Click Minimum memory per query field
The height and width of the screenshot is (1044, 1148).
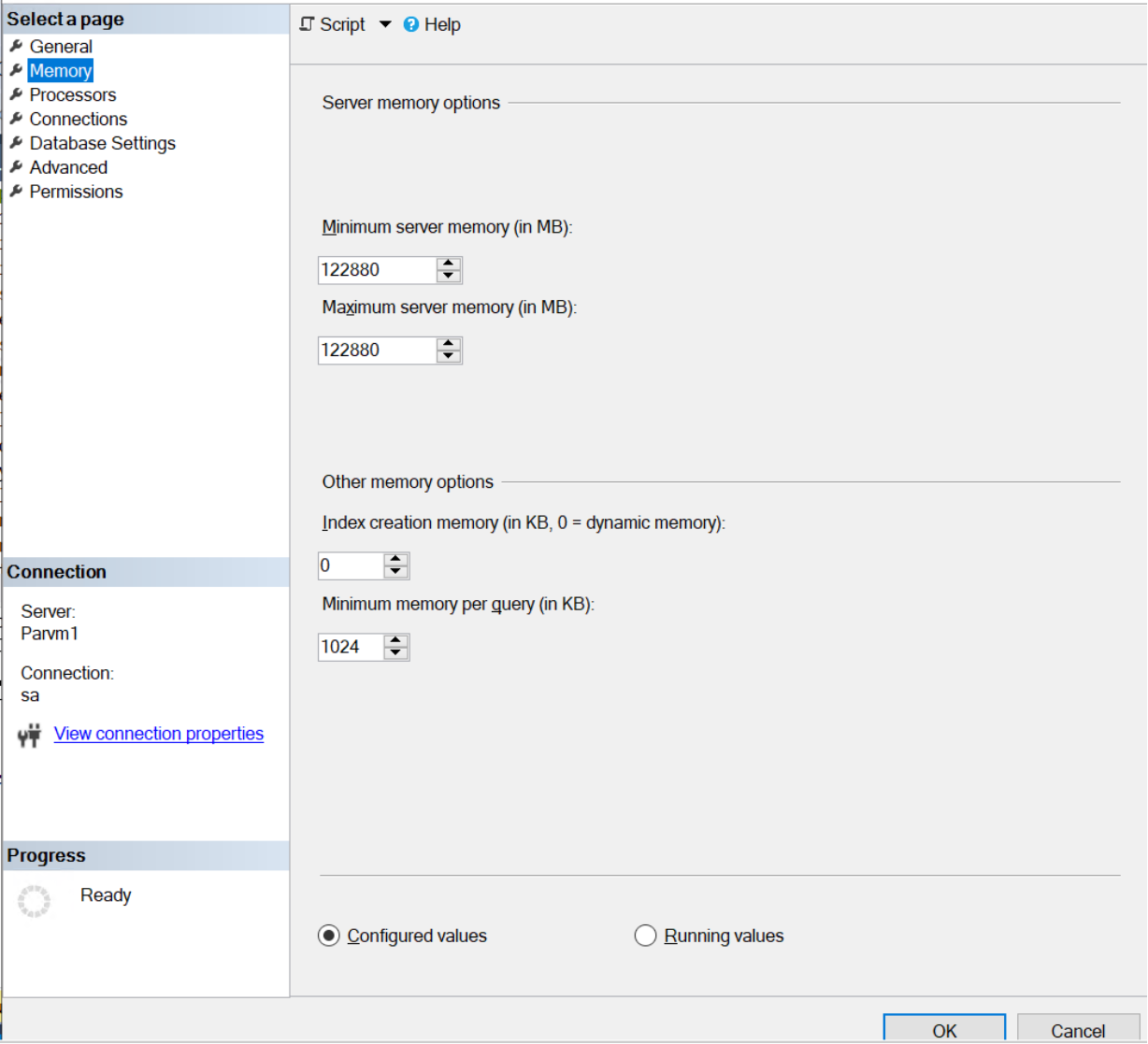[351, 647]
